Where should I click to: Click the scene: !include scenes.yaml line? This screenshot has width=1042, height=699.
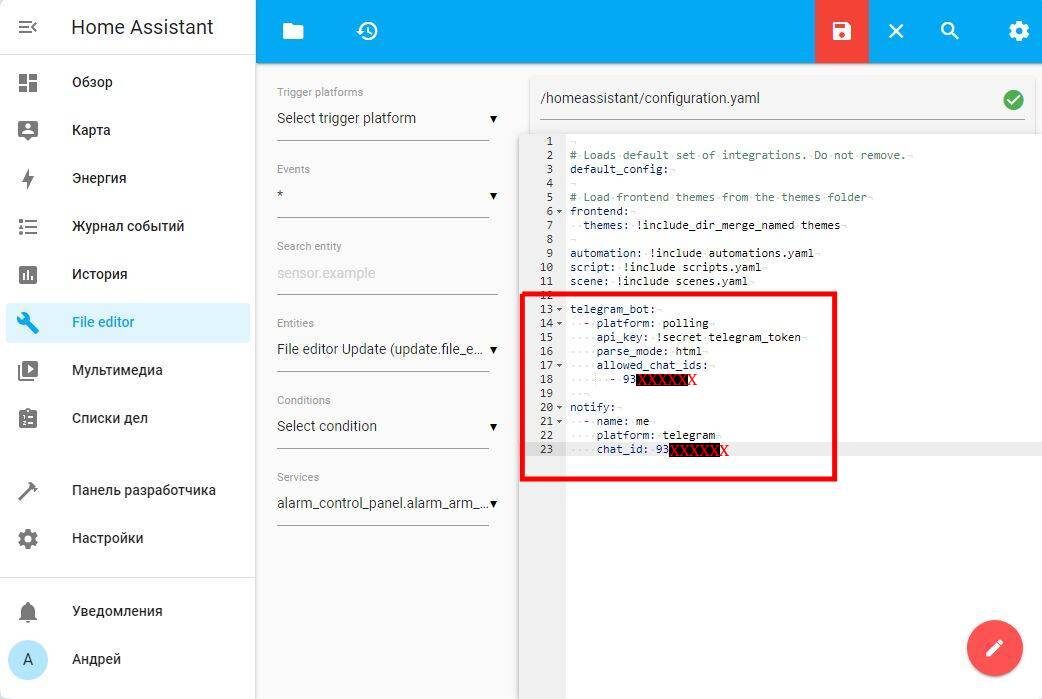(x=659, y=281)
